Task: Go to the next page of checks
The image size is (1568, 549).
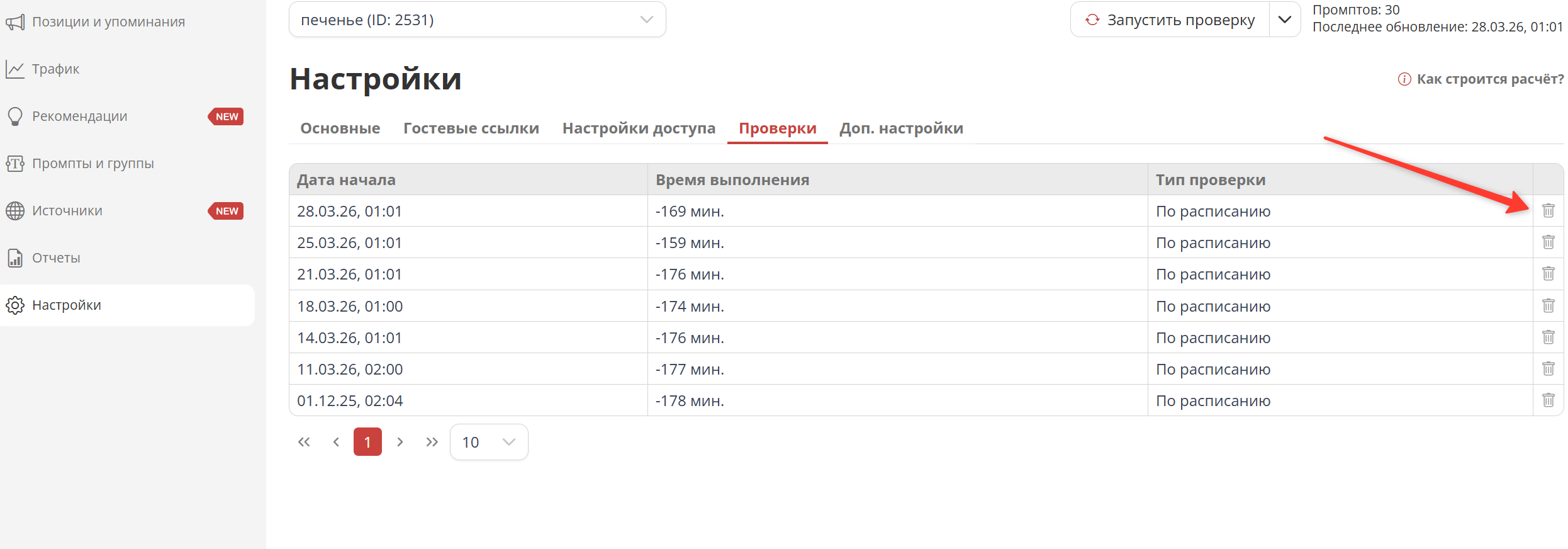Action: tap(400, 443)
